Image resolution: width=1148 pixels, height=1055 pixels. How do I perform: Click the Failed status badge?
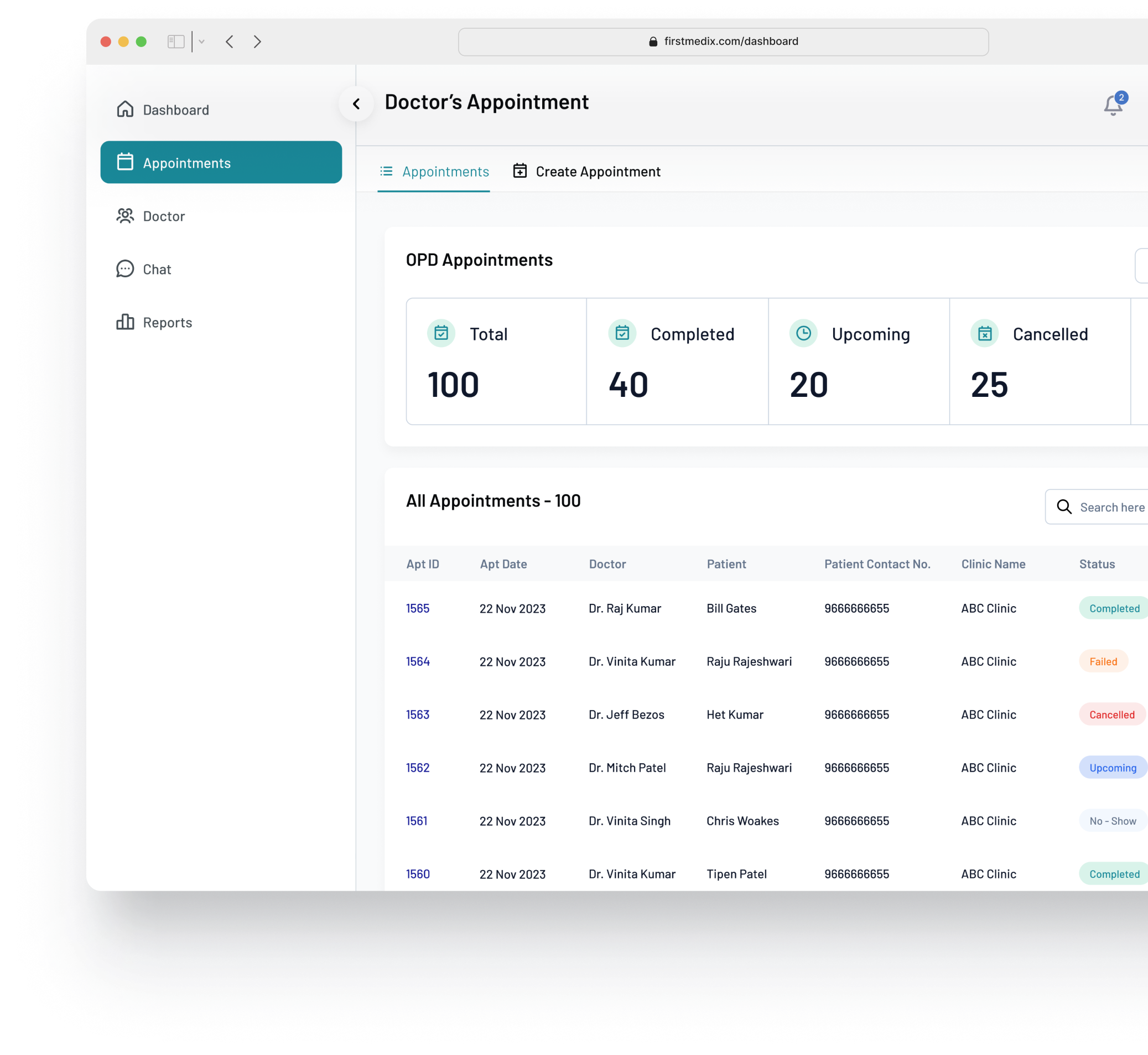point(1103,661)
